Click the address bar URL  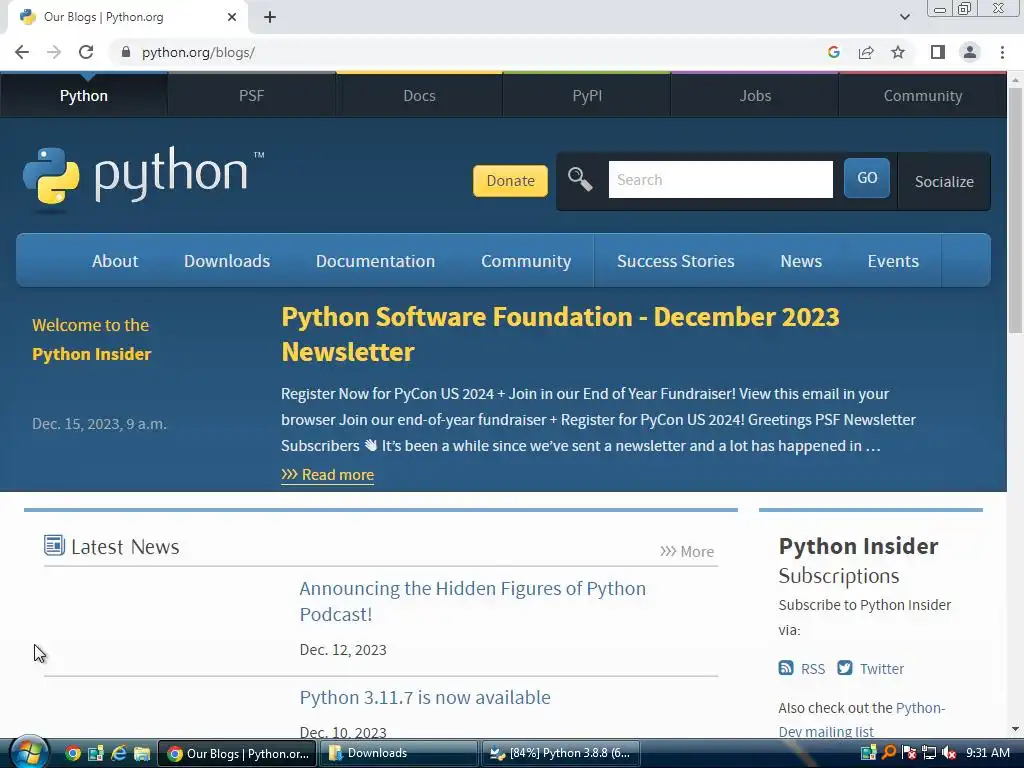[199, 52]
